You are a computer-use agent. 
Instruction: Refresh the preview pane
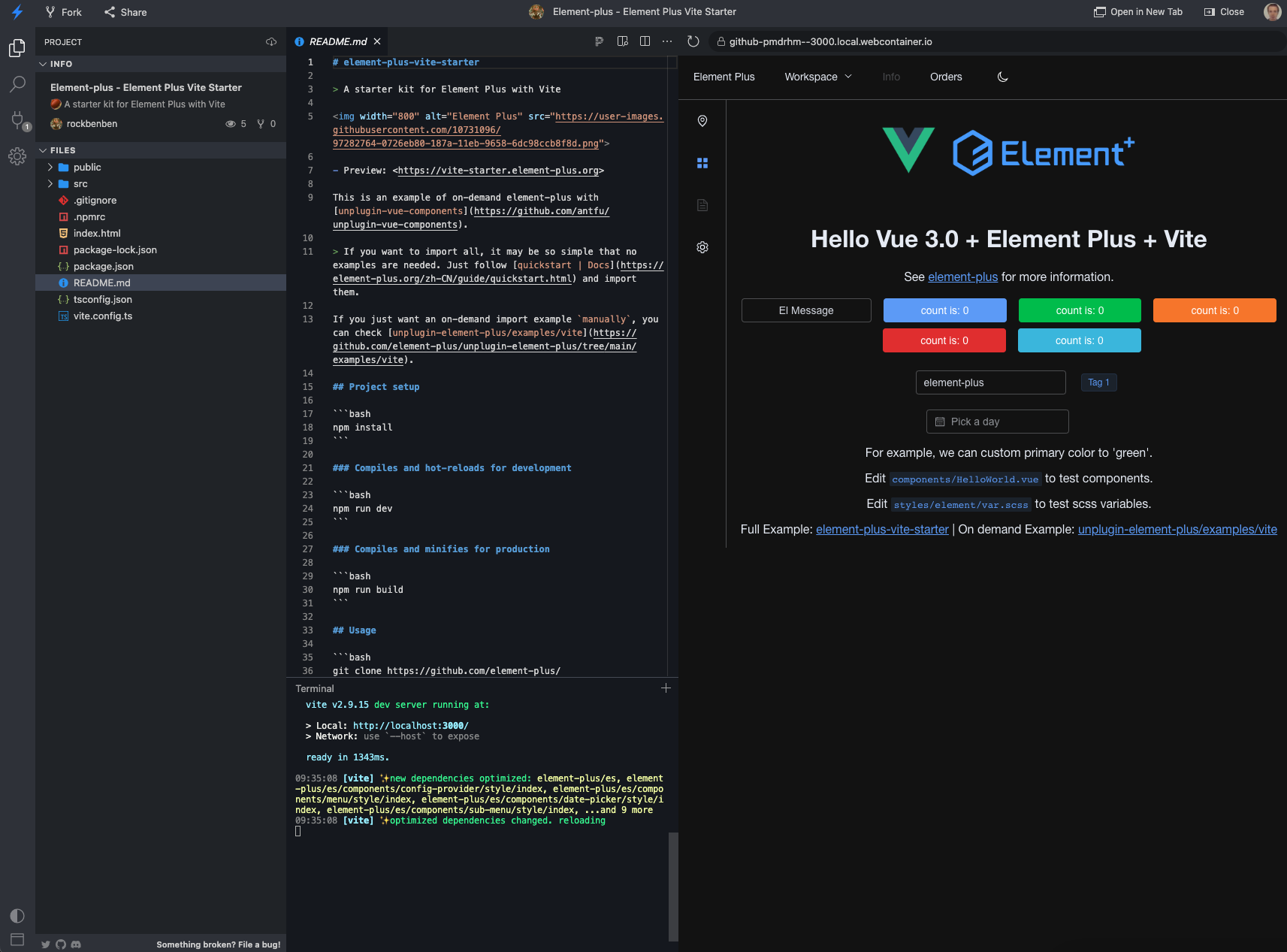click(692, 42)
